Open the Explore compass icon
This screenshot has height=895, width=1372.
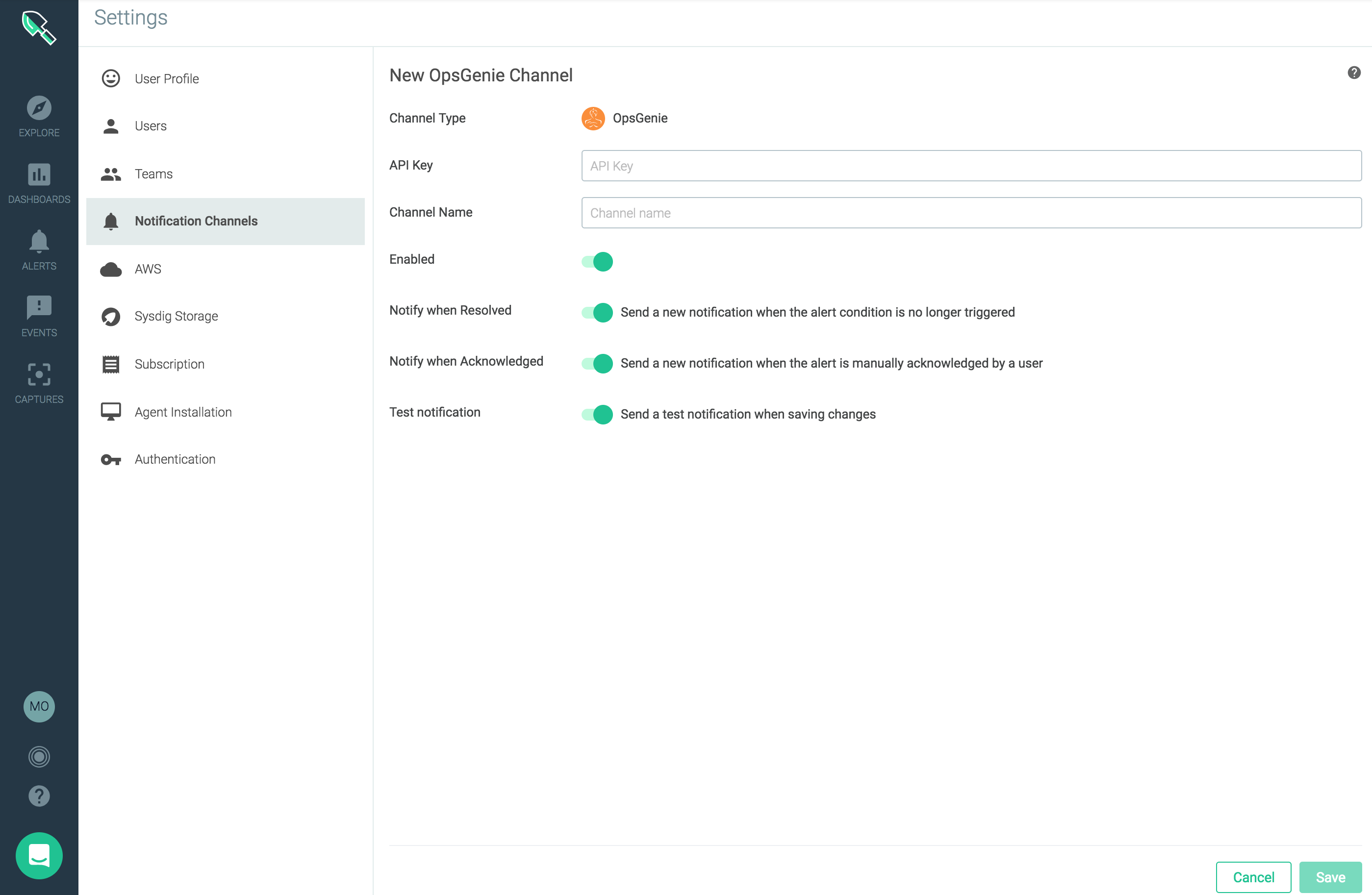(39, 108)
